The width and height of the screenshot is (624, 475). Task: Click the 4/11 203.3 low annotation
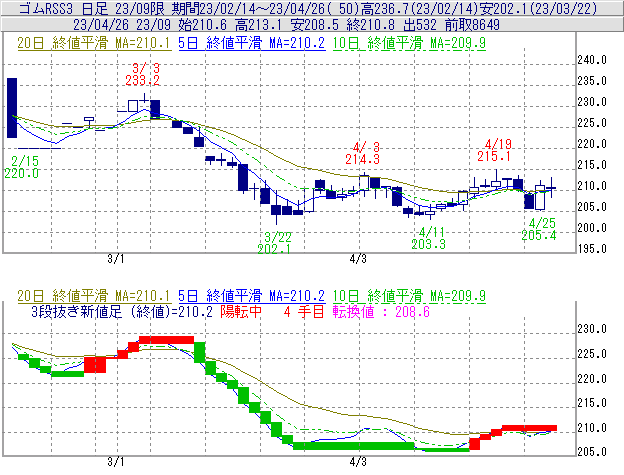pos(429,238)
